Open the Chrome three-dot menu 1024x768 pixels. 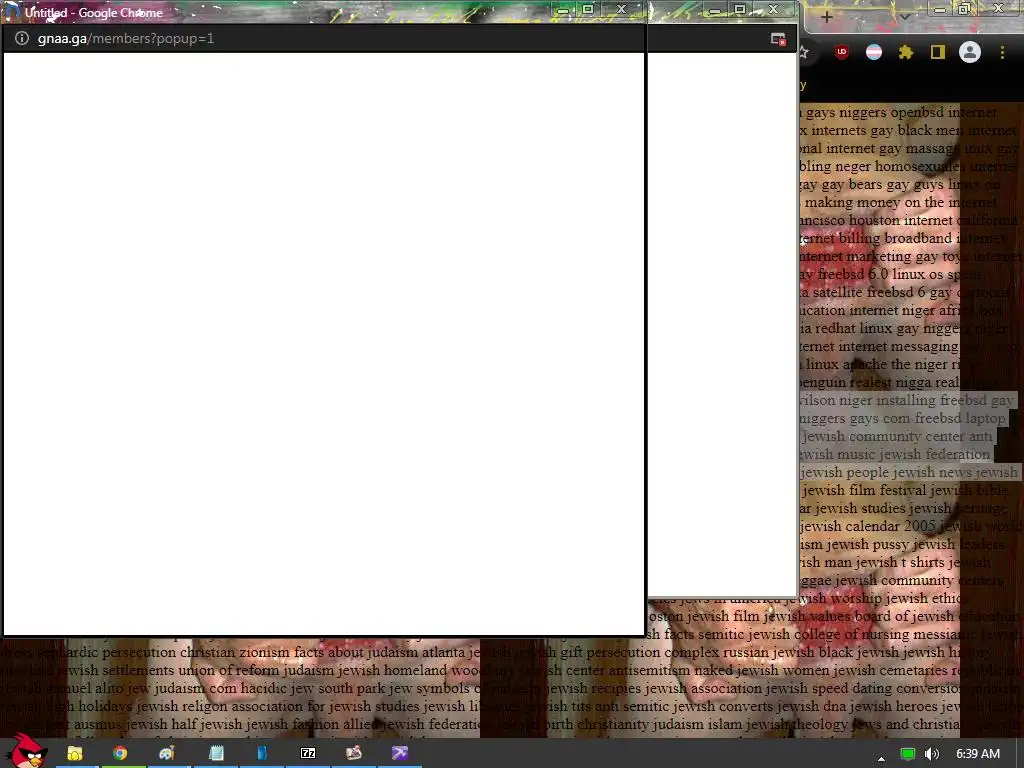pyautogui.click(x=1002, y=52)
